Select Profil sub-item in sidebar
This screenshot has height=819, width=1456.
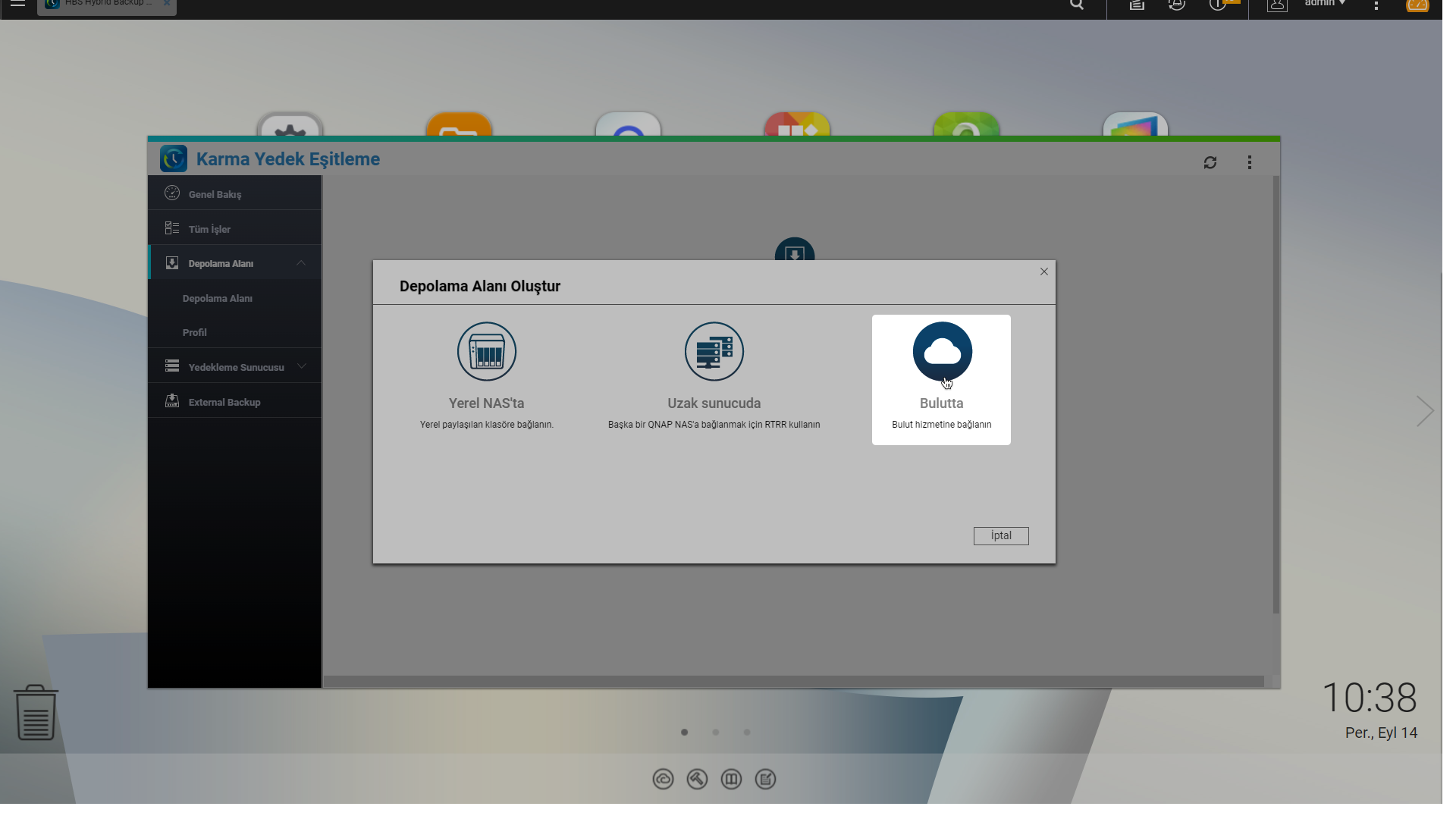[194, 332]
